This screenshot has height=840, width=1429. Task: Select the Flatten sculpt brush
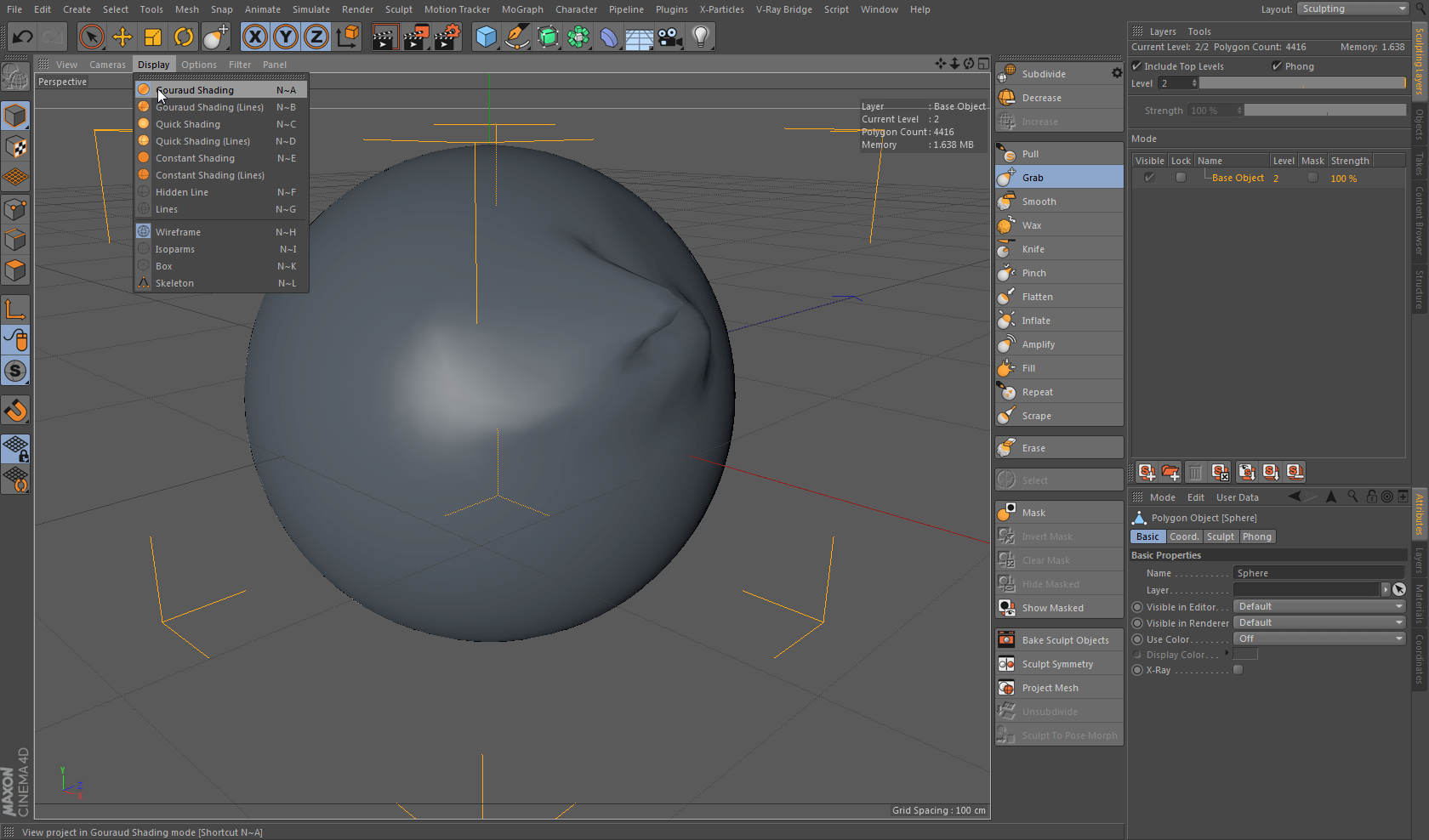tap(1059, 297)
